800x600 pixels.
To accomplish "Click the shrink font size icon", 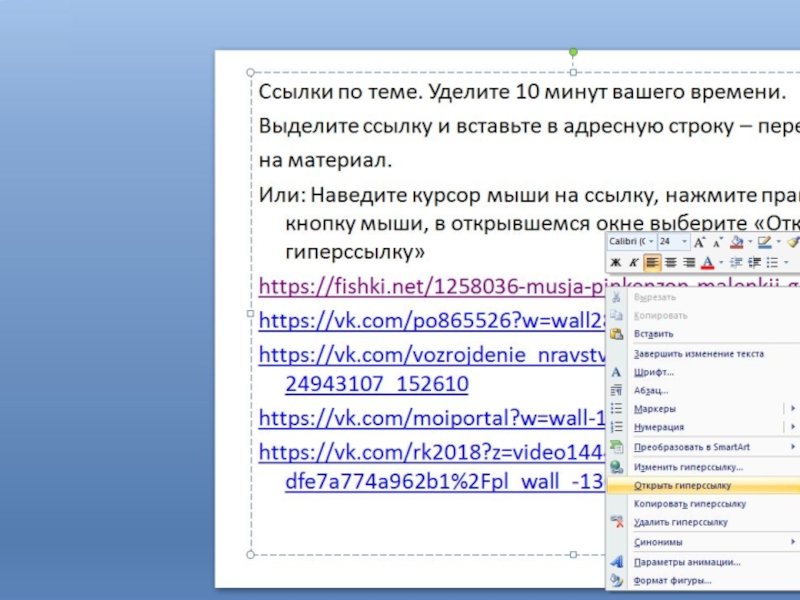I will coord(717,242).
